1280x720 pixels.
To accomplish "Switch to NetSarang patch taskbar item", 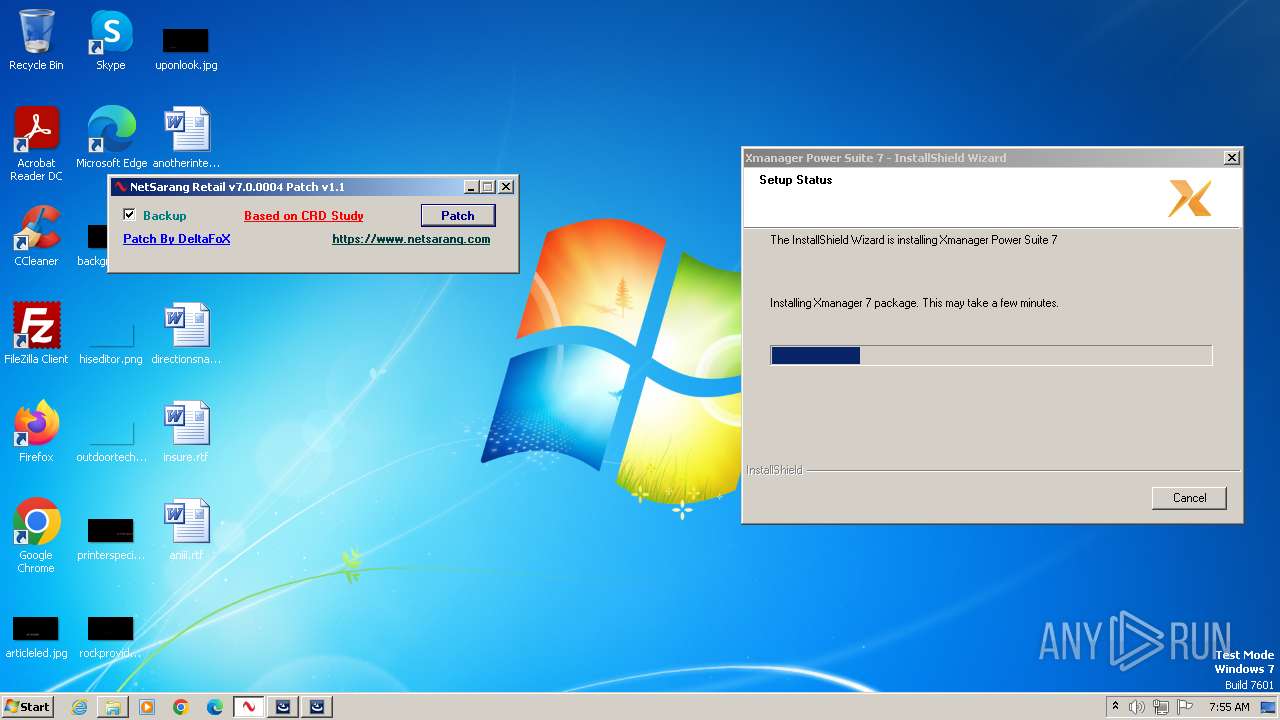I will tap(249, 707).
